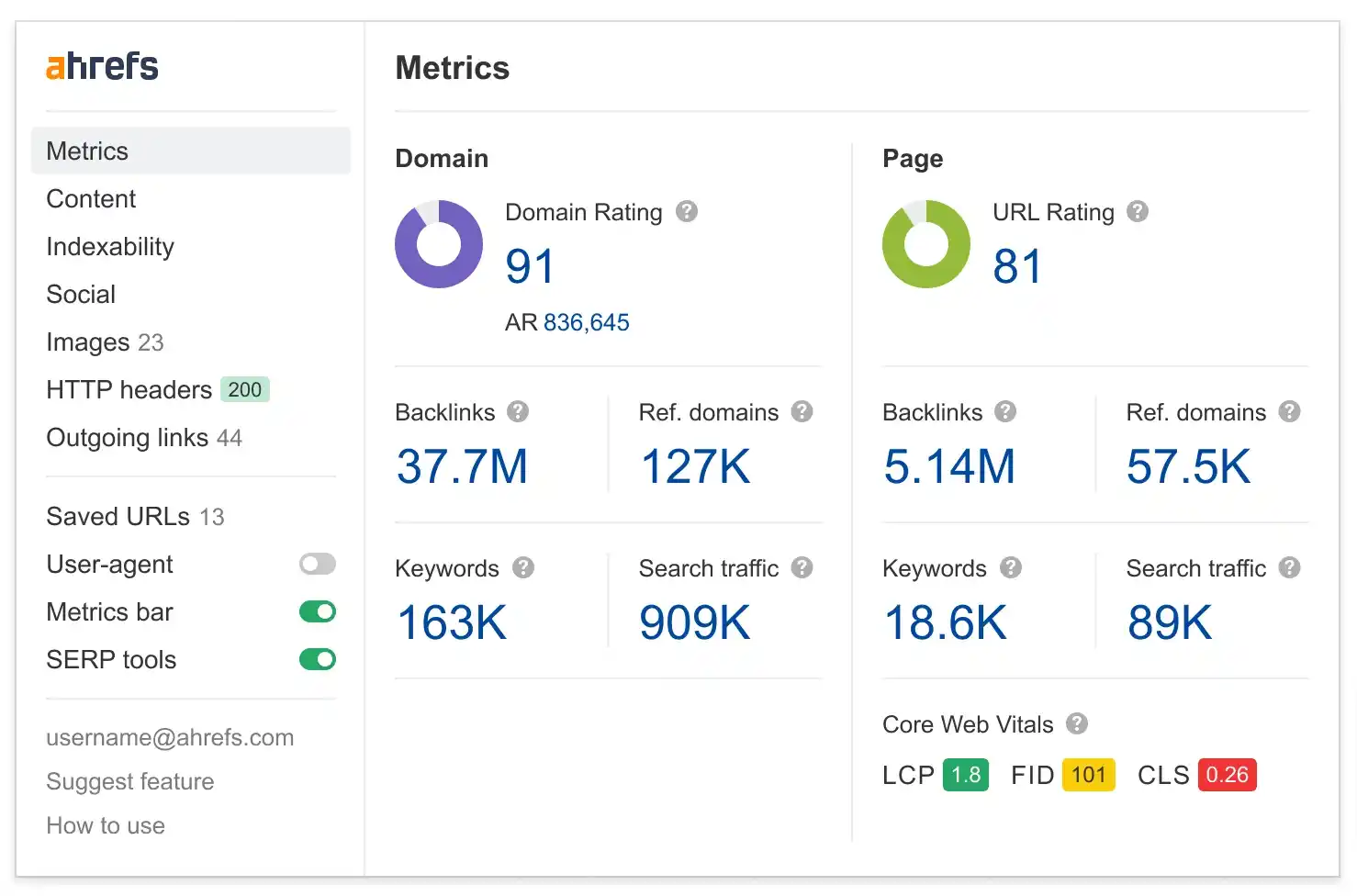Open Page Ref. domains 57.5K report

pyautogui.click(x=1188, y=466)
